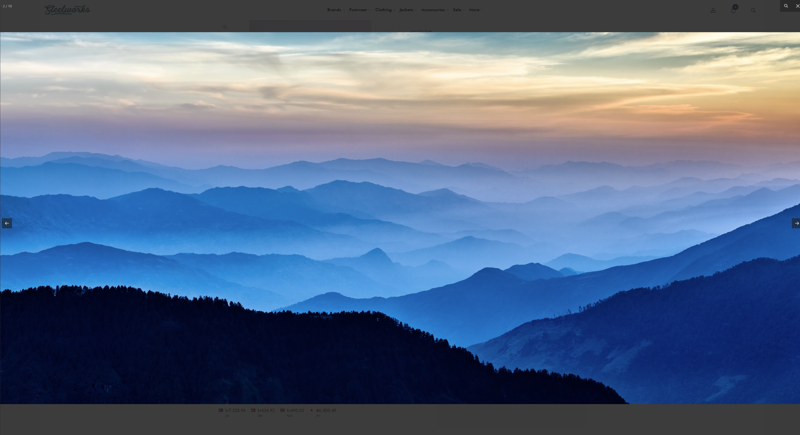Image resolution: width=800 pixels, height=435 pixels.
Task: Expand the Jackets navigation menu
Action: [406, 10]
